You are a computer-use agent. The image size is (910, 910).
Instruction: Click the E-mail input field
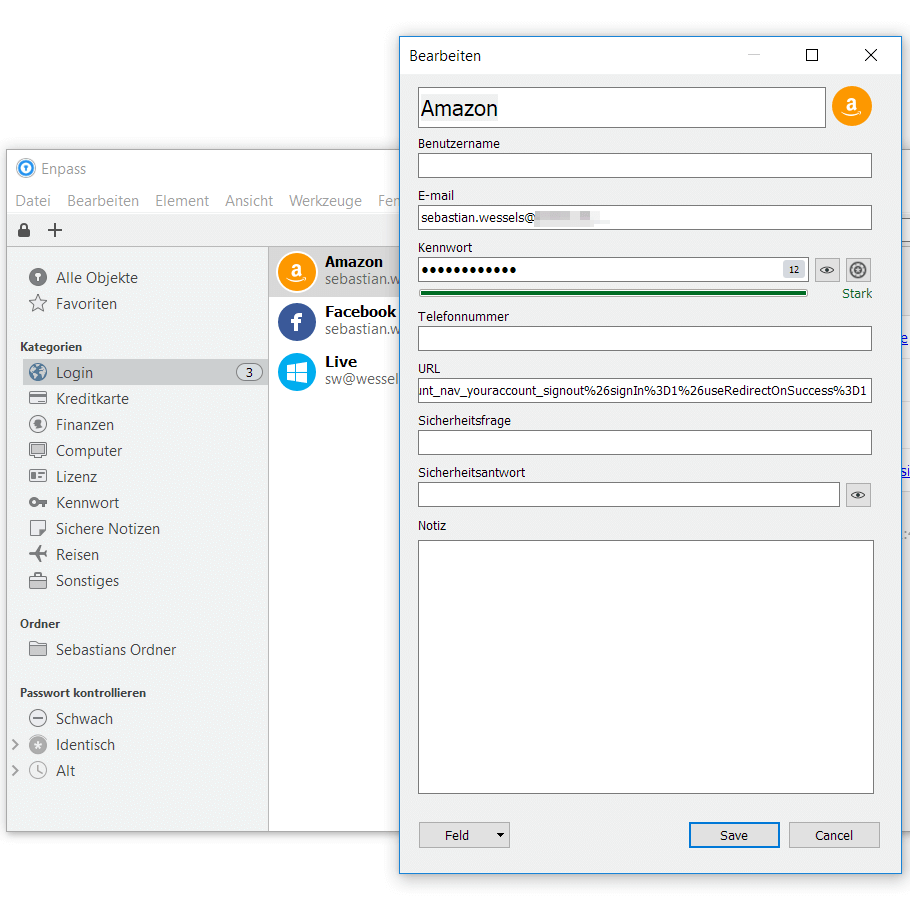645,218
